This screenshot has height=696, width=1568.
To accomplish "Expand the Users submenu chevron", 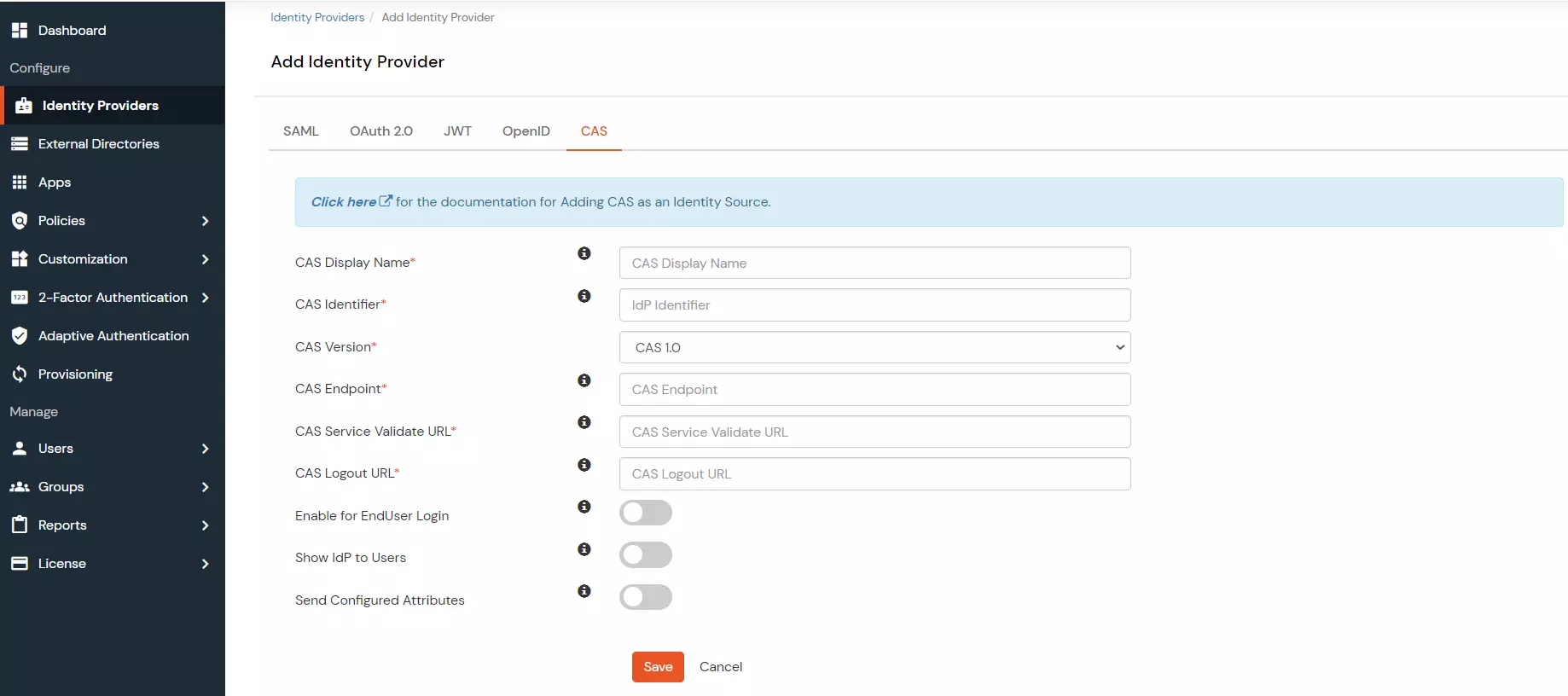I will [205, 449].
